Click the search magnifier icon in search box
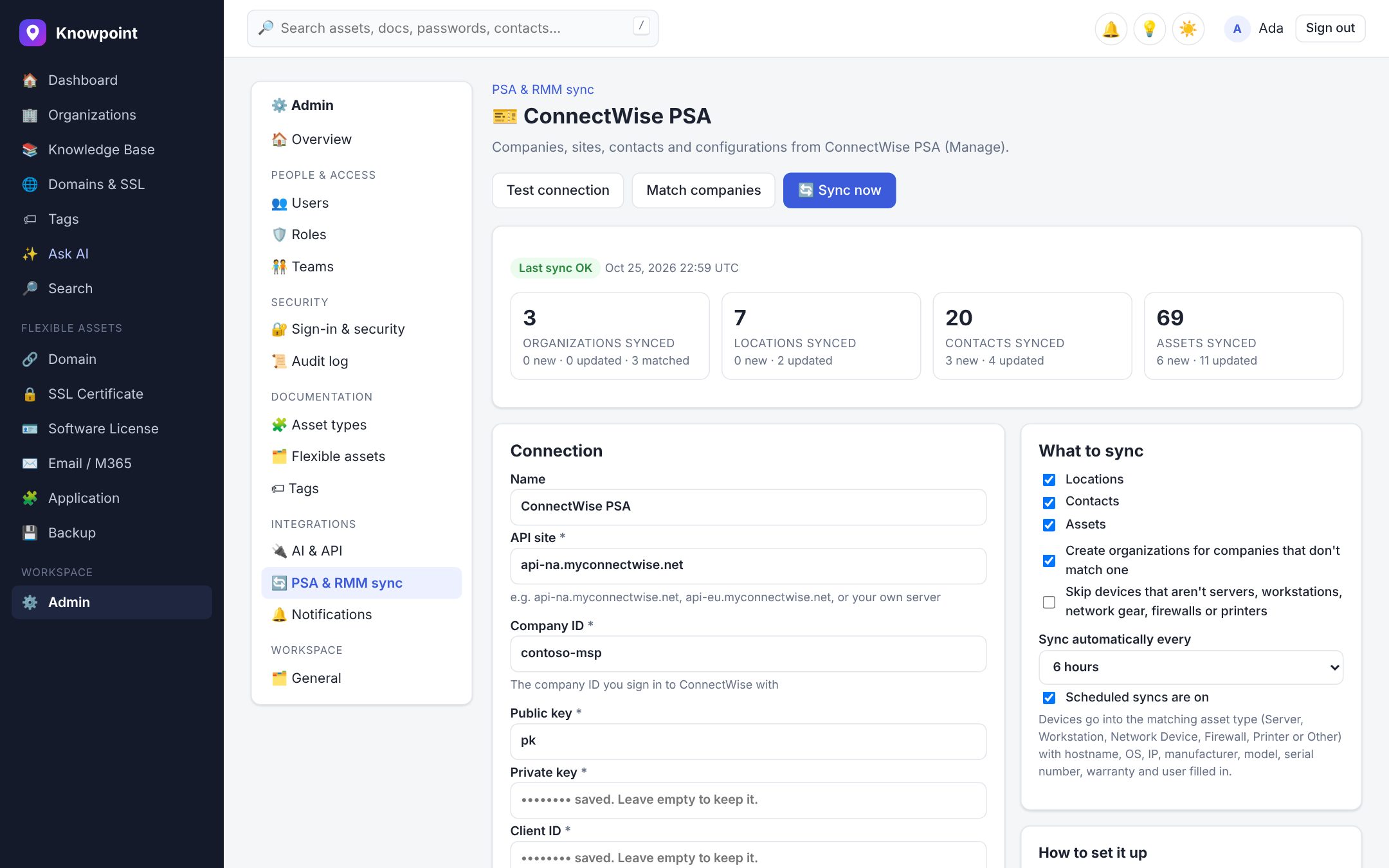This screenshot has height=868, width=1389. [x=266, y=28]
